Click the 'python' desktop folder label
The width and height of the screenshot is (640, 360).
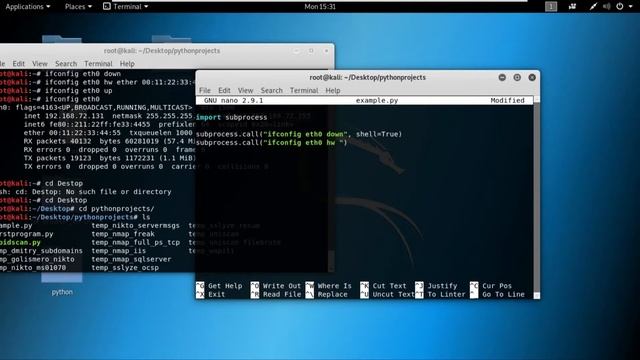(x=62, y=292)
